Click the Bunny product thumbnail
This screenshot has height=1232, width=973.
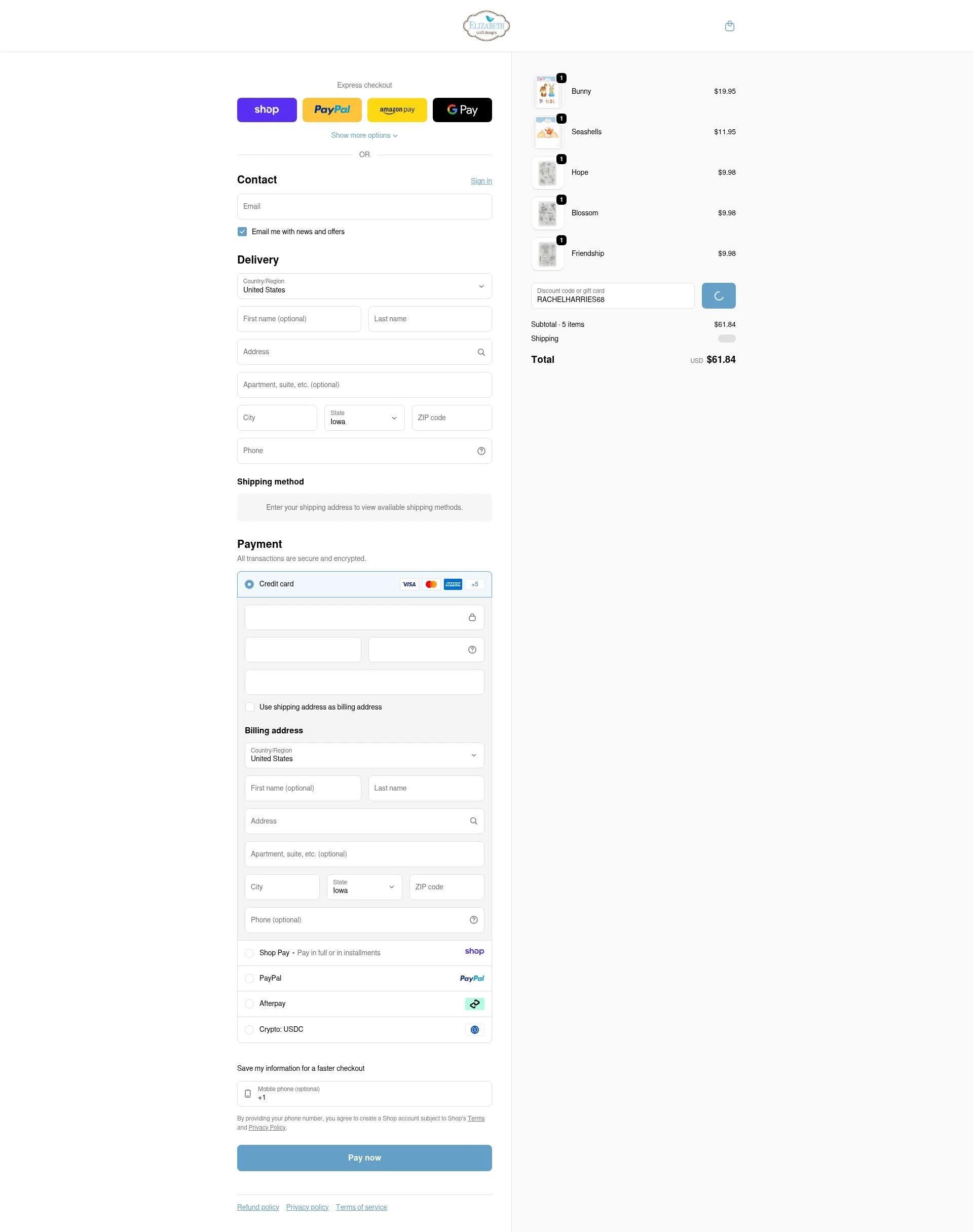coord(547,92)
